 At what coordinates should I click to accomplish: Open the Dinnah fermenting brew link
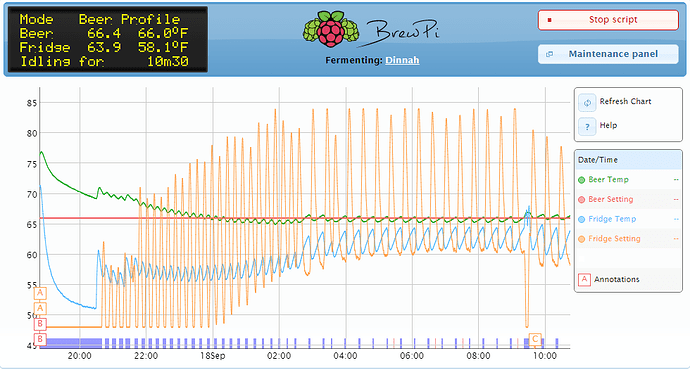click(x=402, y=60)
